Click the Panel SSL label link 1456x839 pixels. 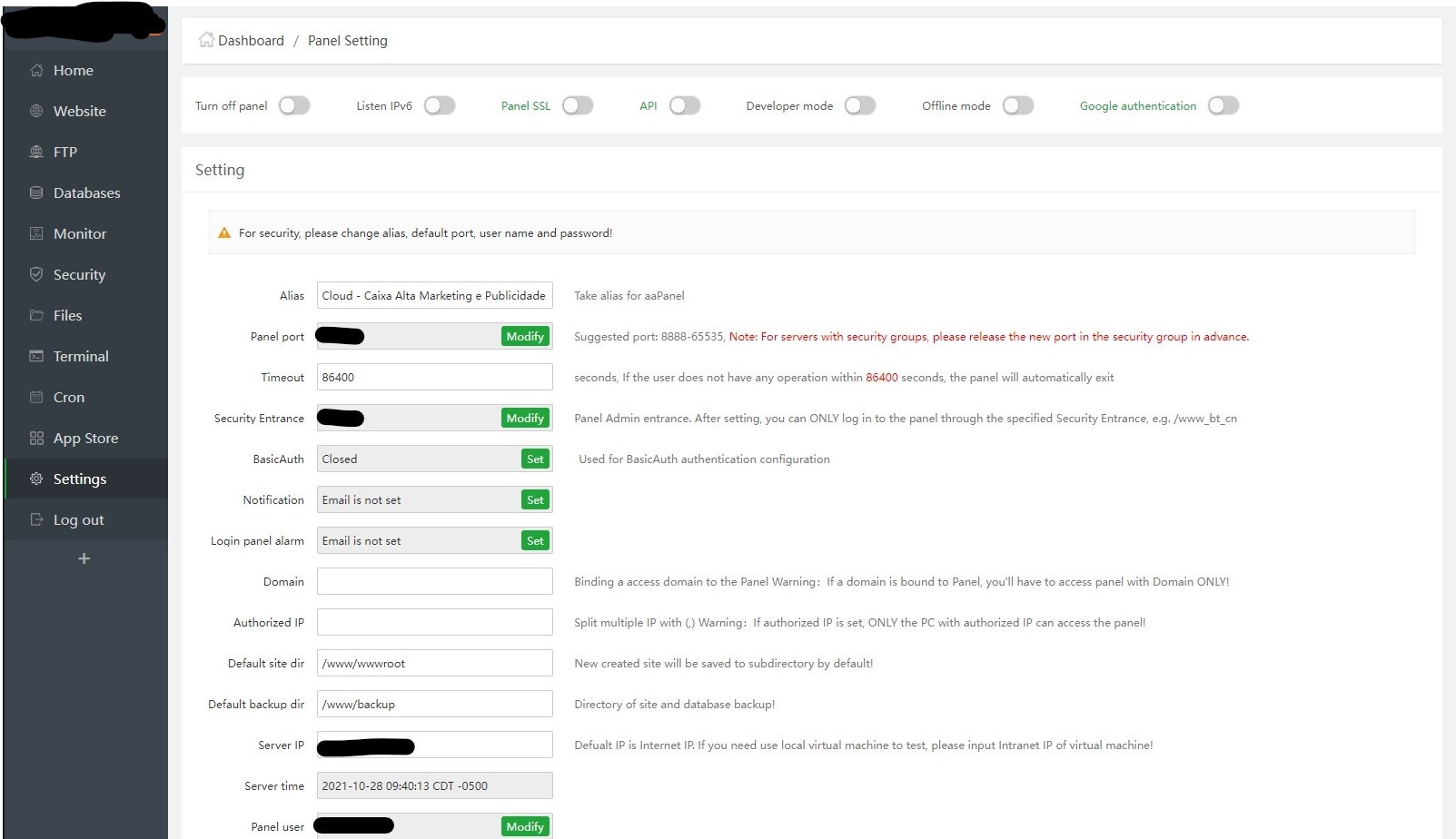(526, 106)
